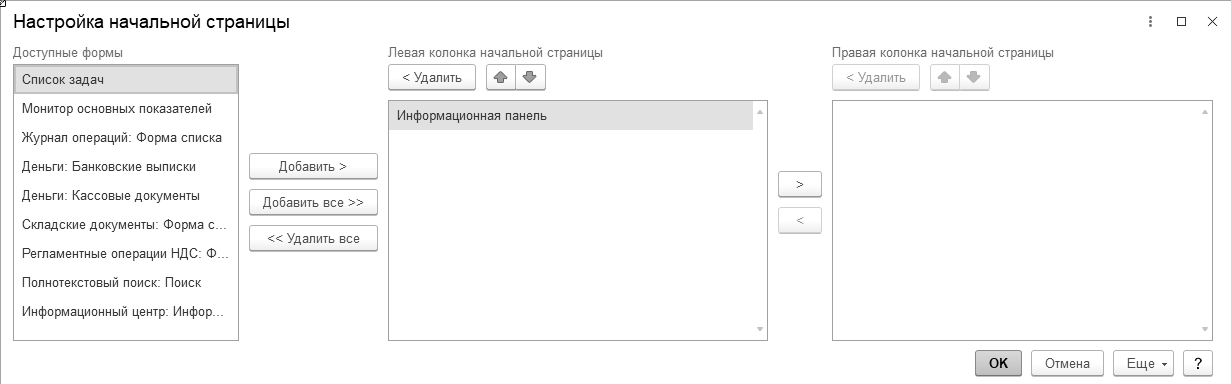
Task: Select Деньги: Банковские выписки entry
Action: [126, 166]
